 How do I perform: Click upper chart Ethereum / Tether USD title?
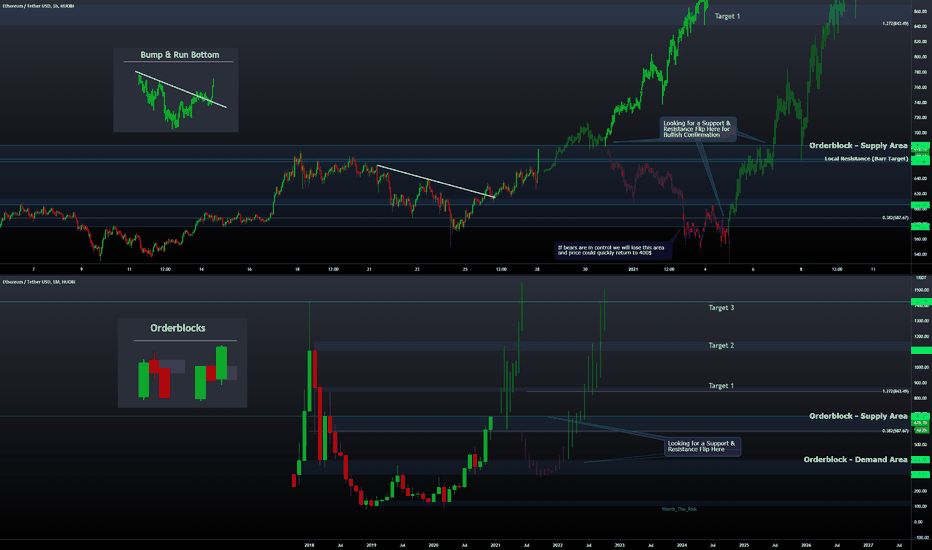tap(36, 6)
